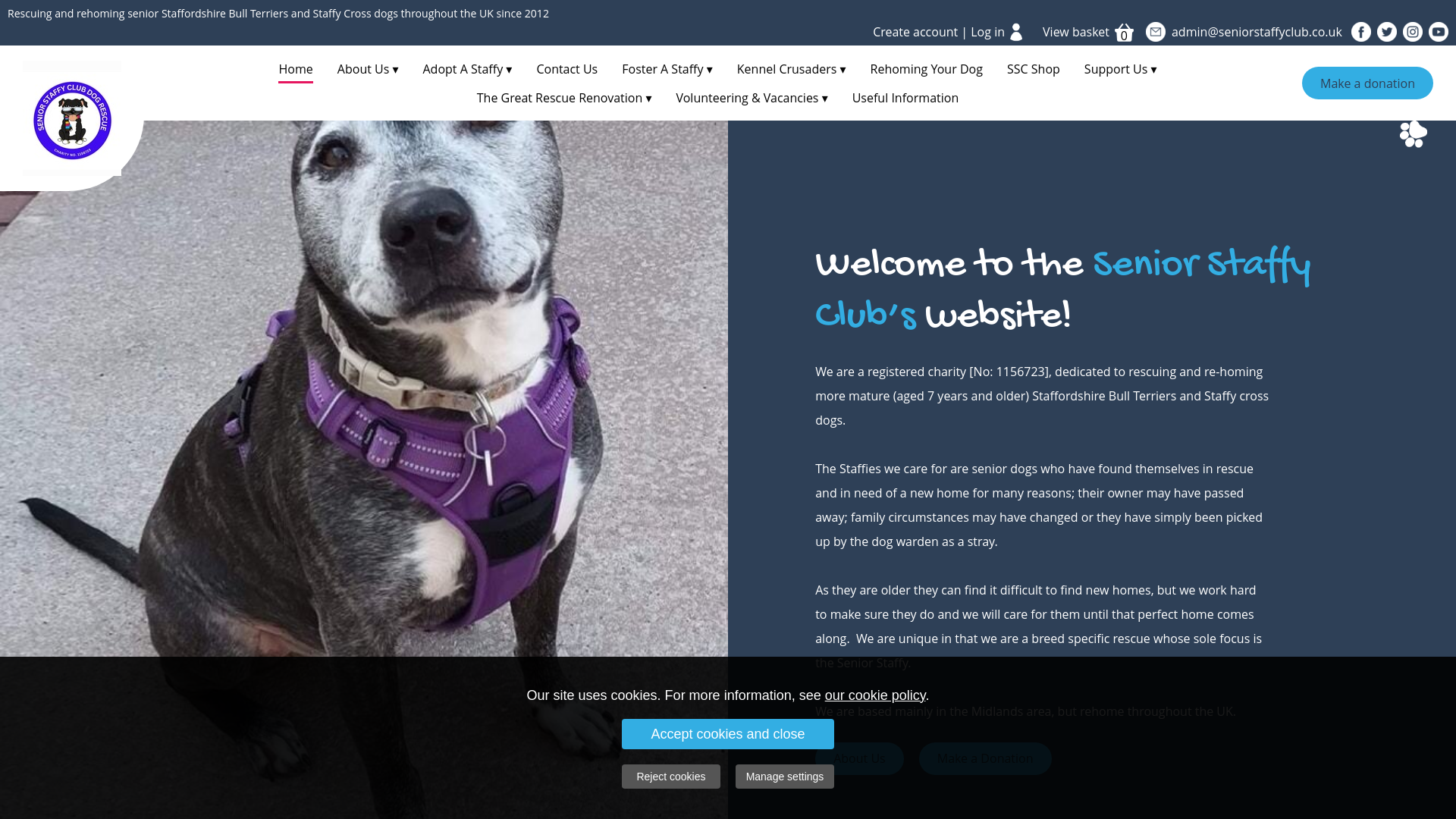Open the Contact Us page

coord(567,69)
